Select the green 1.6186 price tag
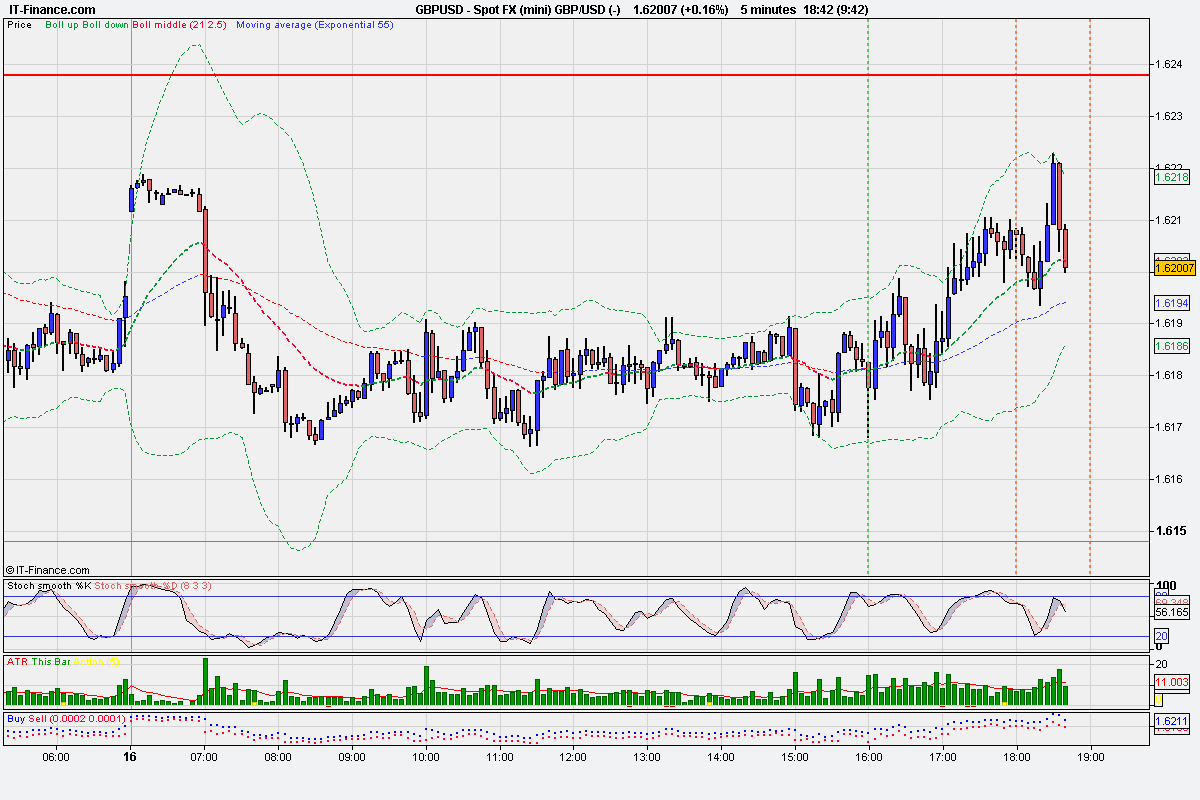Viewport: 1200px width, 800px height. pyautogui.click(x=1171, y=346)
